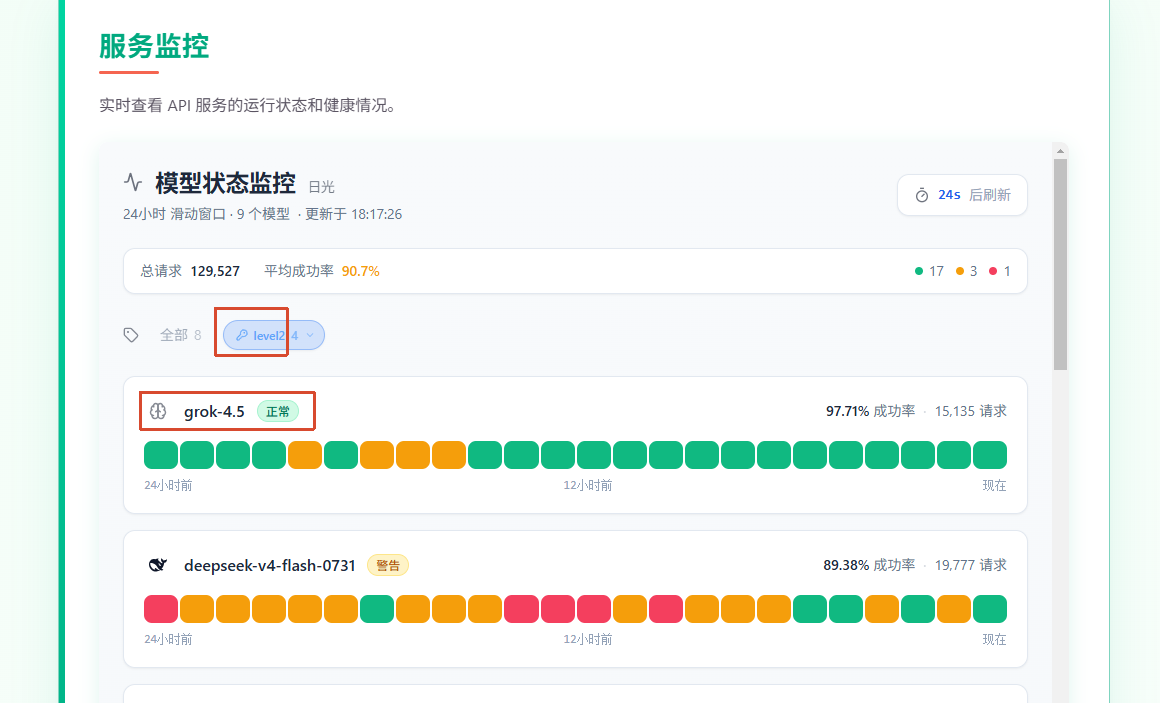
Task: Click 12小时前 label under deepseek timeline
Action: [x=587, y=639]
